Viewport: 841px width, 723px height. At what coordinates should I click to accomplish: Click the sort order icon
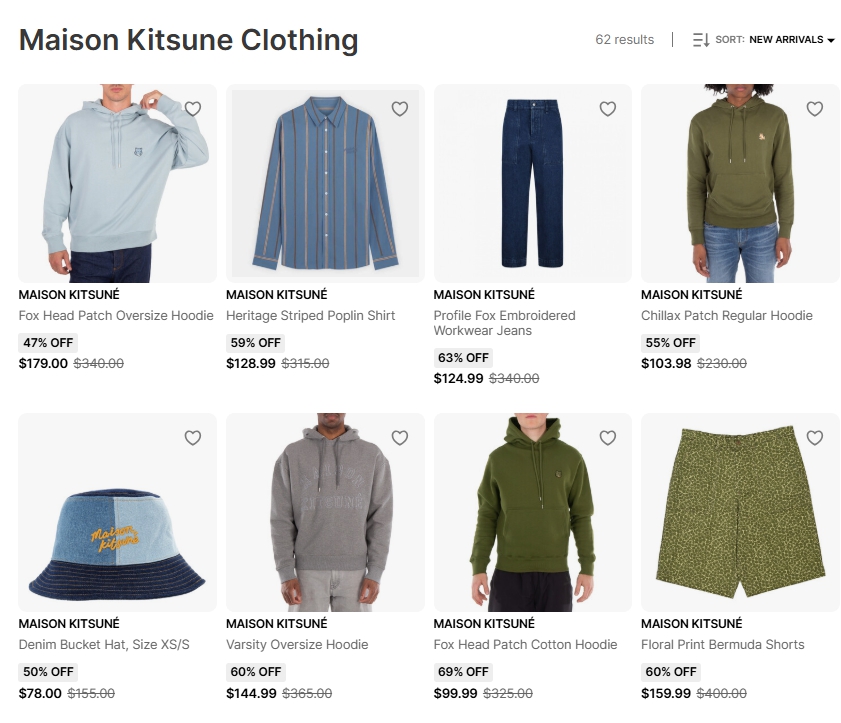[x=701, y=40]
